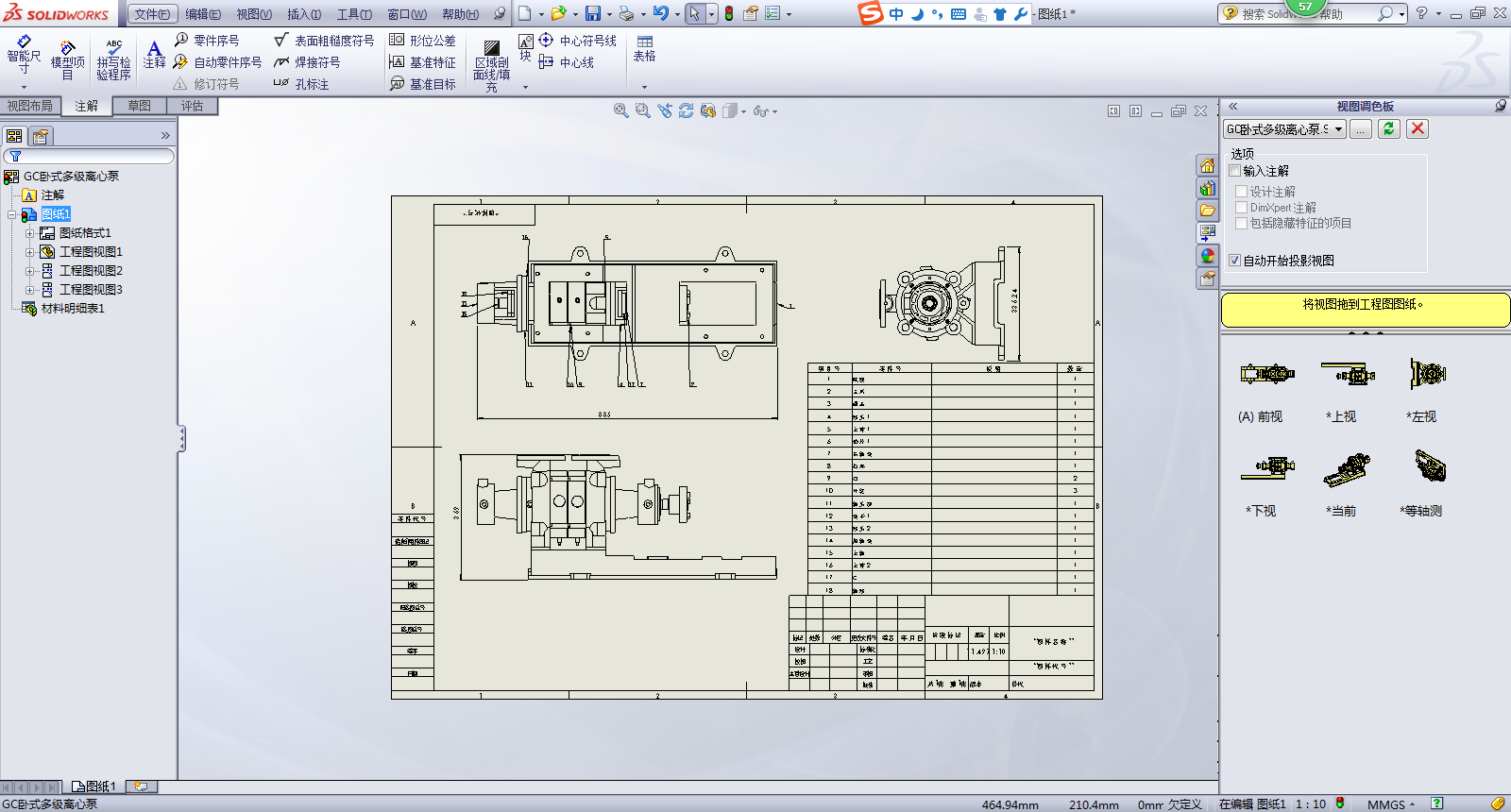Select the Bill of Materials1 tree item

pyautogui.click(x=63, y=309)
